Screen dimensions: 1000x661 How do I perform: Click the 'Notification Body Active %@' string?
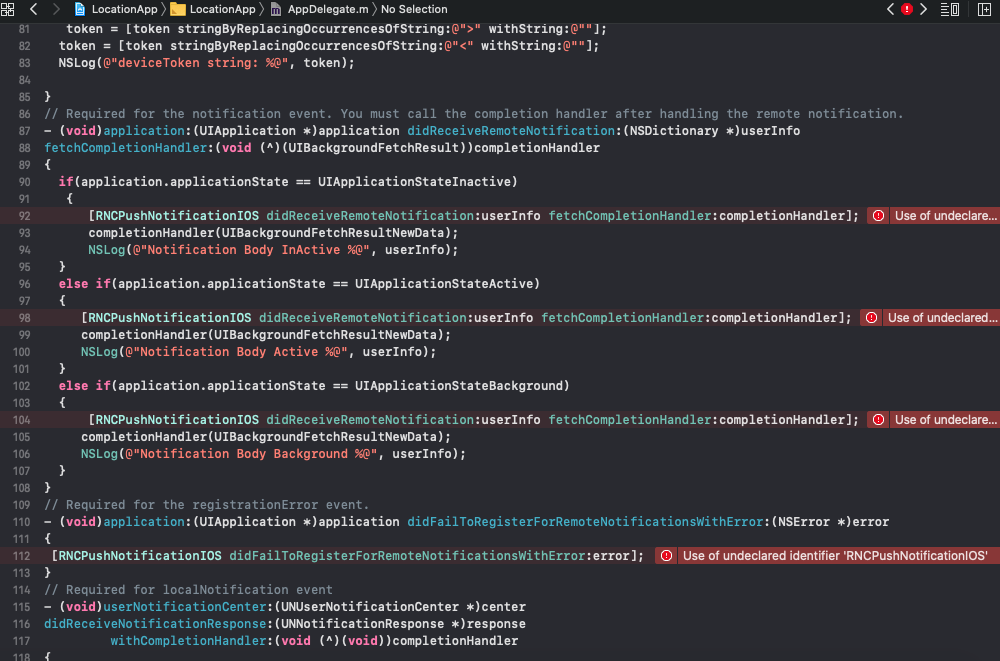(x=237, y=352)
